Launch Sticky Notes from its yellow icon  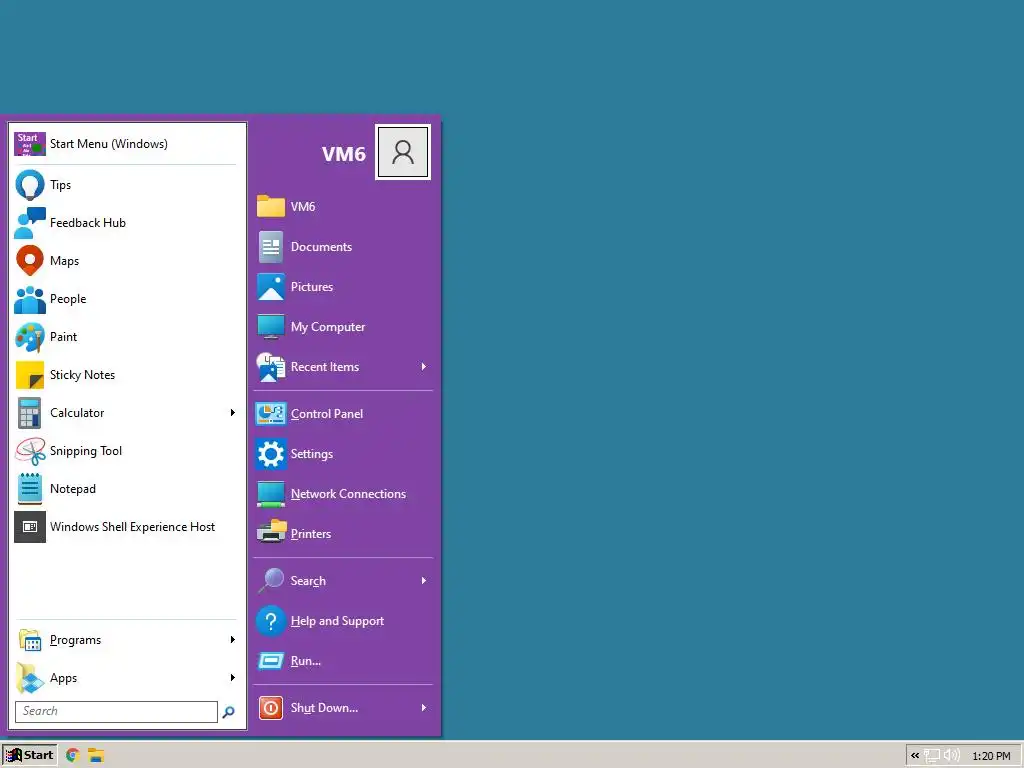(x=30, y=375)
